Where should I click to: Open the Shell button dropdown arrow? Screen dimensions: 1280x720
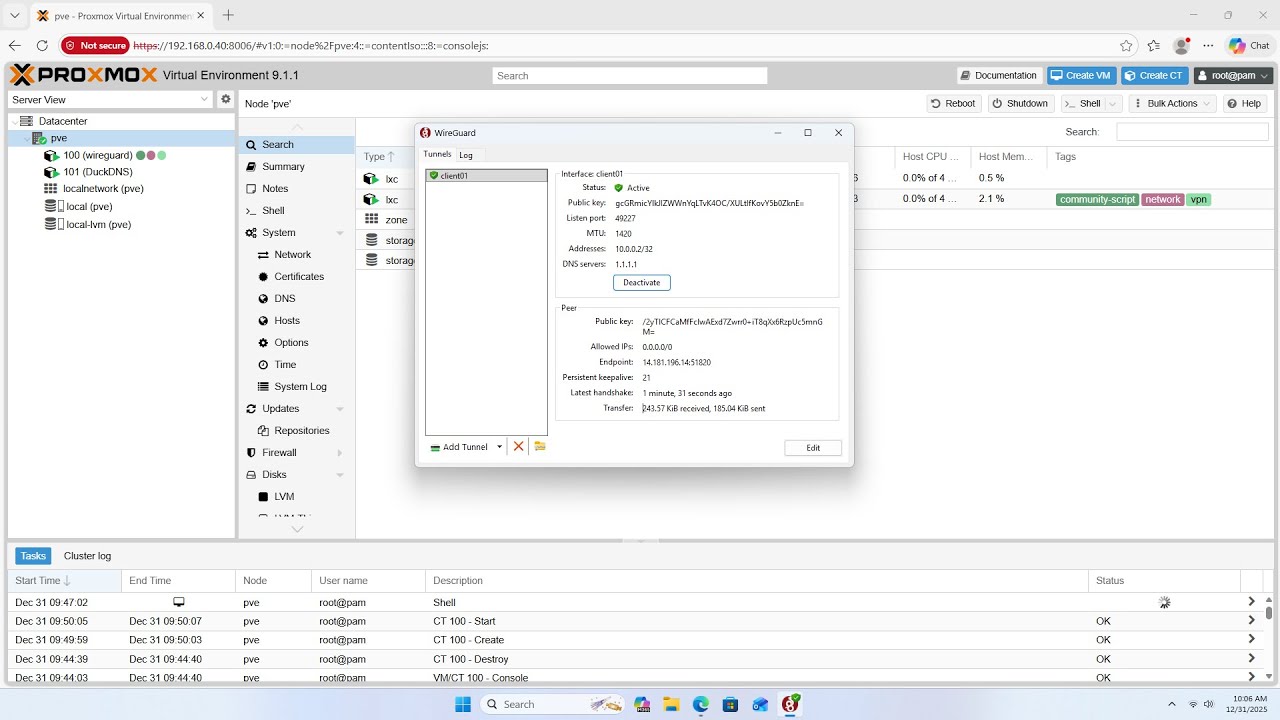(x=1113, y=104)
